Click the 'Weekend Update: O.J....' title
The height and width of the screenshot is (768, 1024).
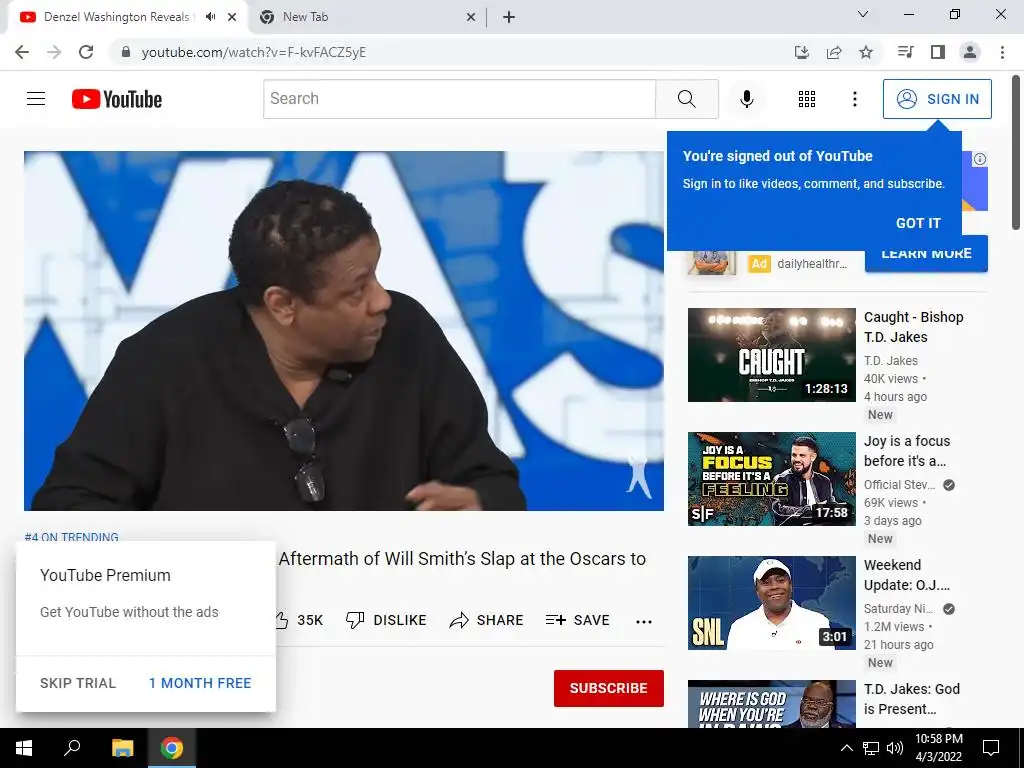pyautogui.click(x=906, y=575)
